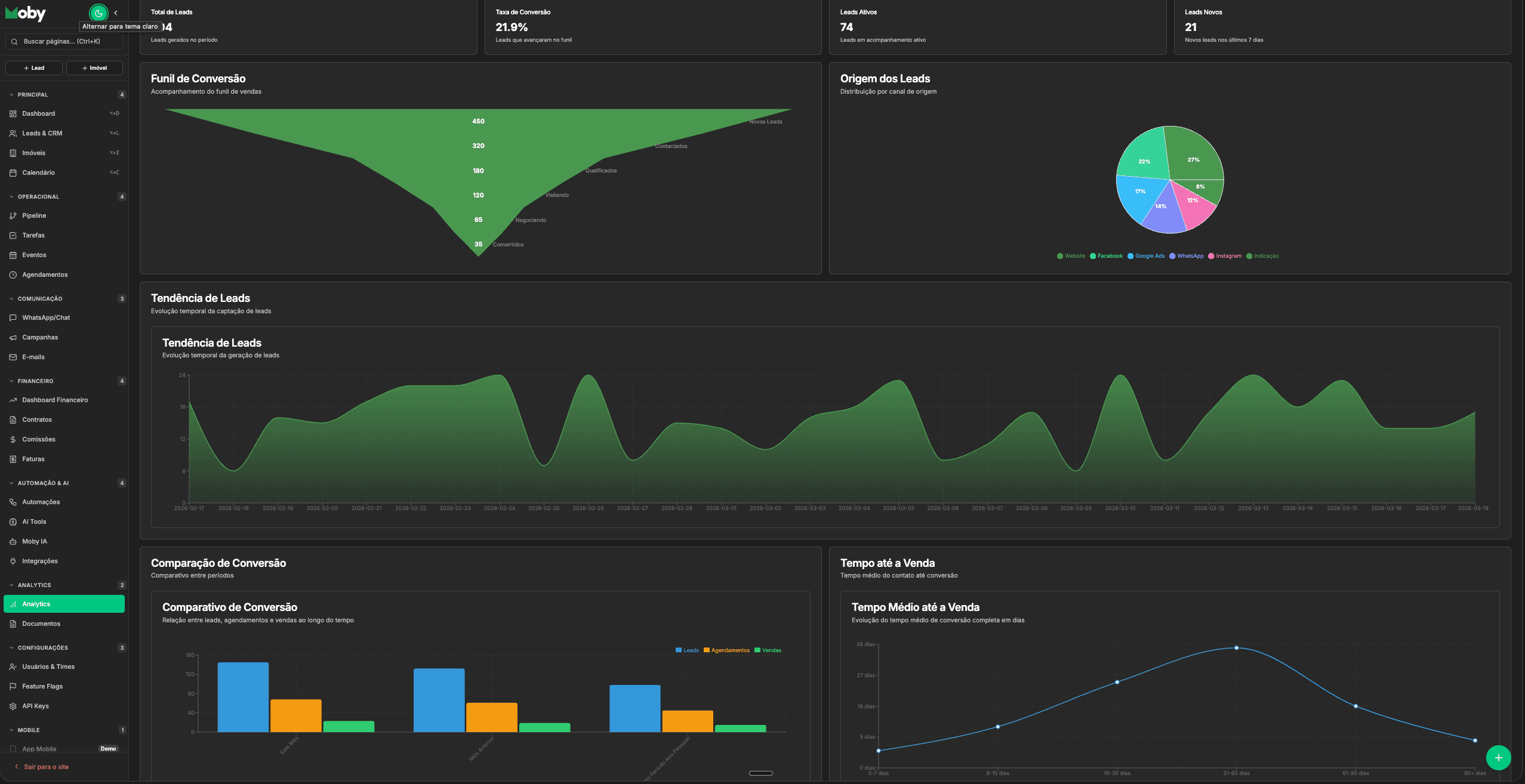The image size is (1525, 784).
Task: Open the Calendário section
Action: [x=38, y=172]
